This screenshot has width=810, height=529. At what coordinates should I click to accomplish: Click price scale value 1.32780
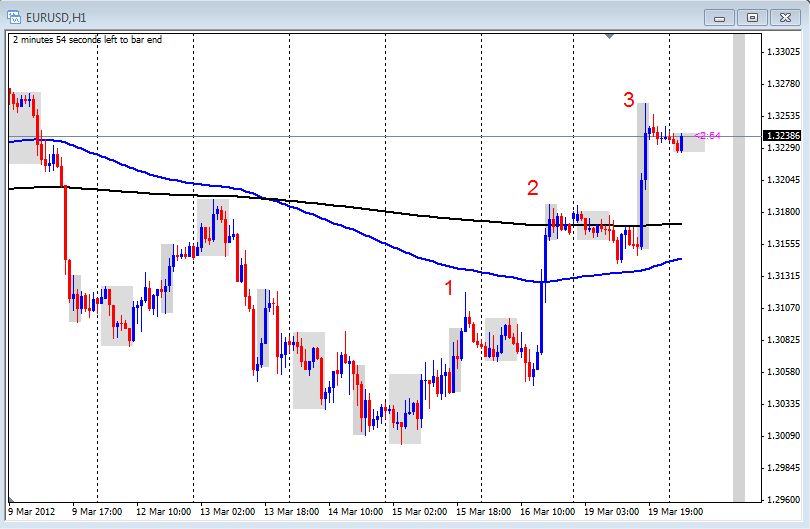783,84
